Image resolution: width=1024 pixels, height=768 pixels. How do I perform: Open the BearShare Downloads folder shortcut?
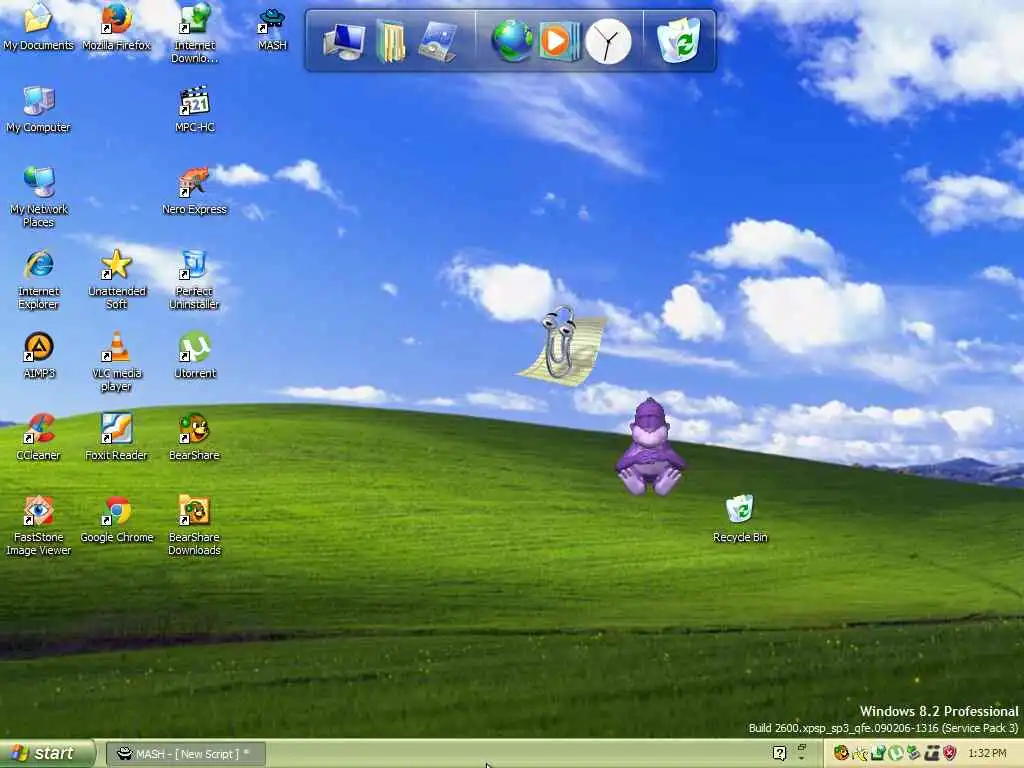tap(194, 526)
